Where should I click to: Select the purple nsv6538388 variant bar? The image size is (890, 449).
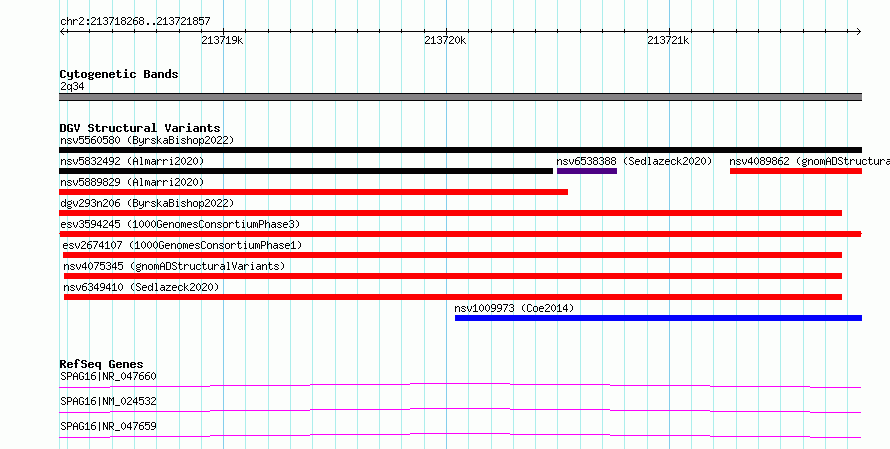pos(587,171)
